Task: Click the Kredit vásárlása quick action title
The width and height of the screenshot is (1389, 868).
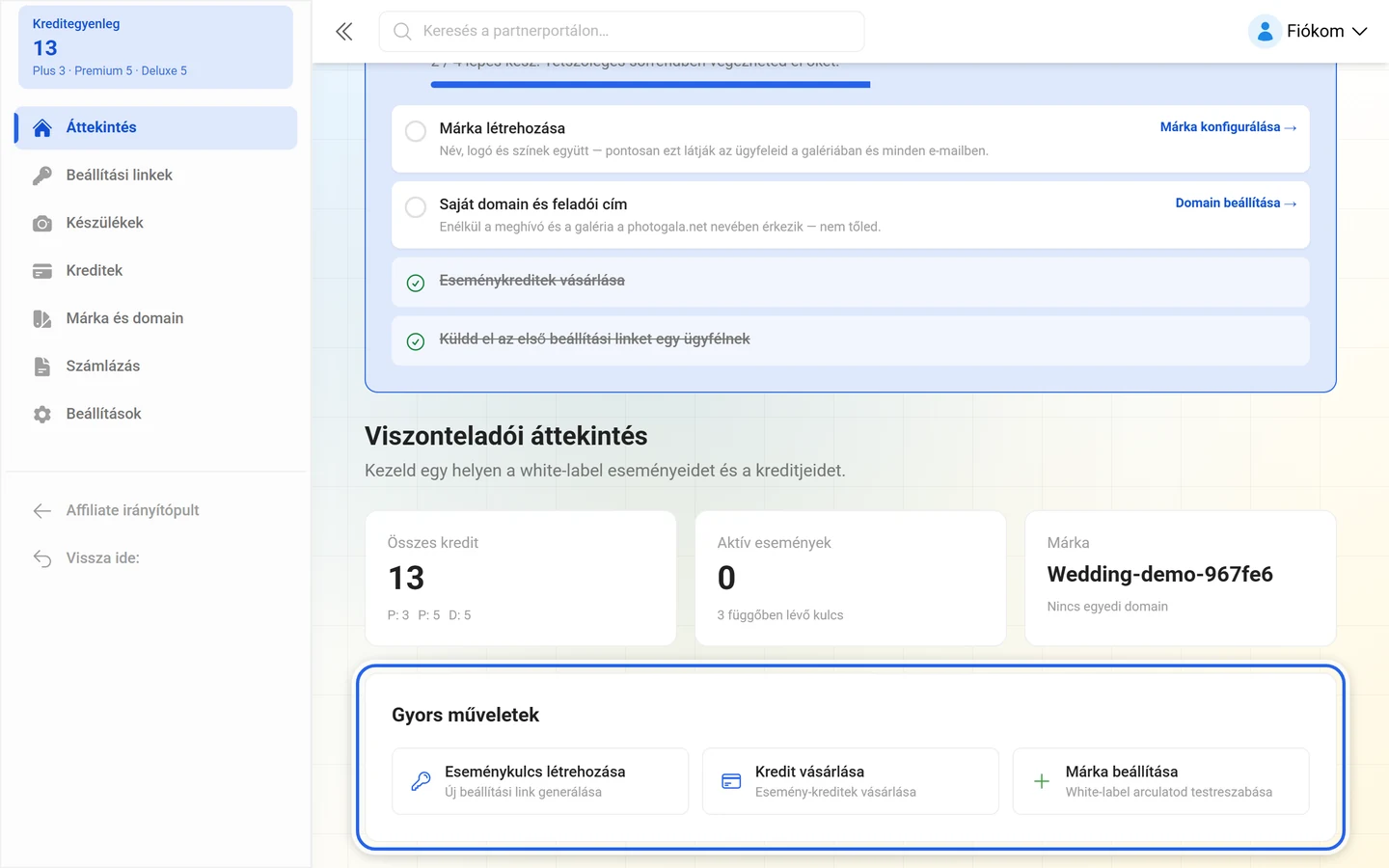Action: (809, 772)
